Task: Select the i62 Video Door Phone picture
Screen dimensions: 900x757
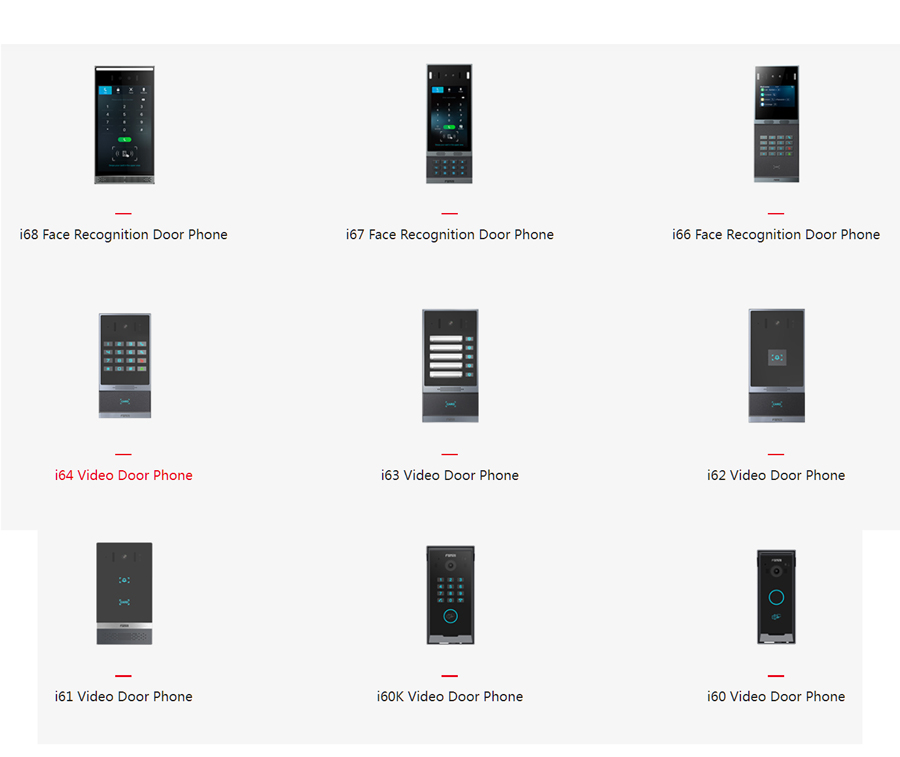Action: tap(776, 365)
